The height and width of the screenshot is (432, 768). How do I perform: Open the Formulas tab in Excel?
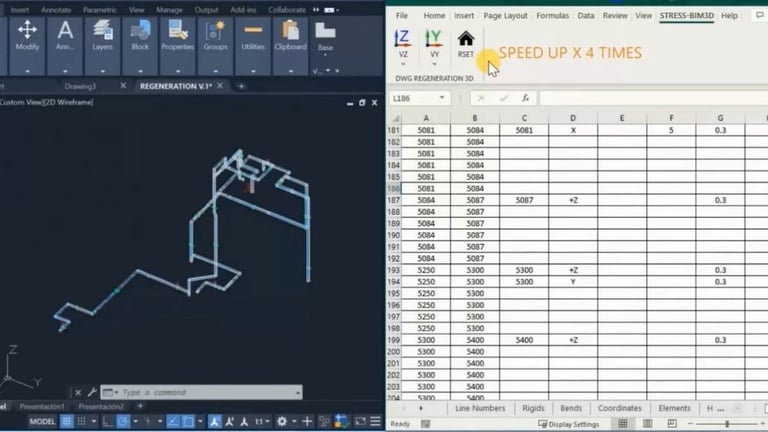[x=552, y=16]
